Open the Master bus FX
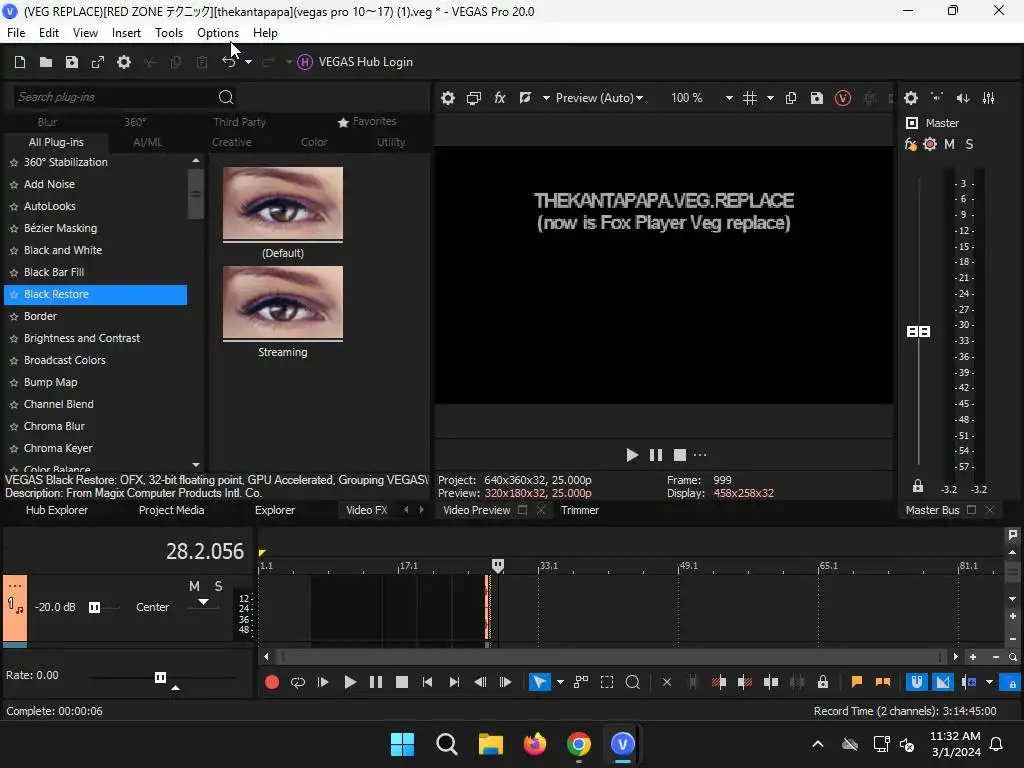This screenshot has height=768, width=1024. (x=910, y=144)
